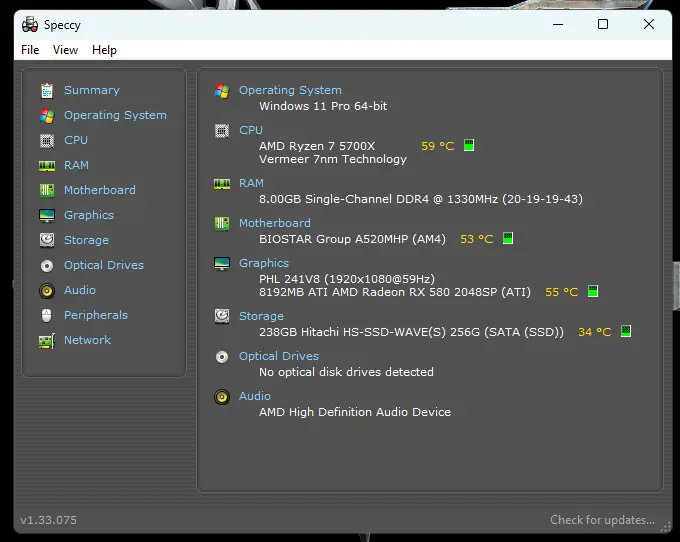
Task: Click the Storage hard drive icon in sidebar
Action: [47, 240]
